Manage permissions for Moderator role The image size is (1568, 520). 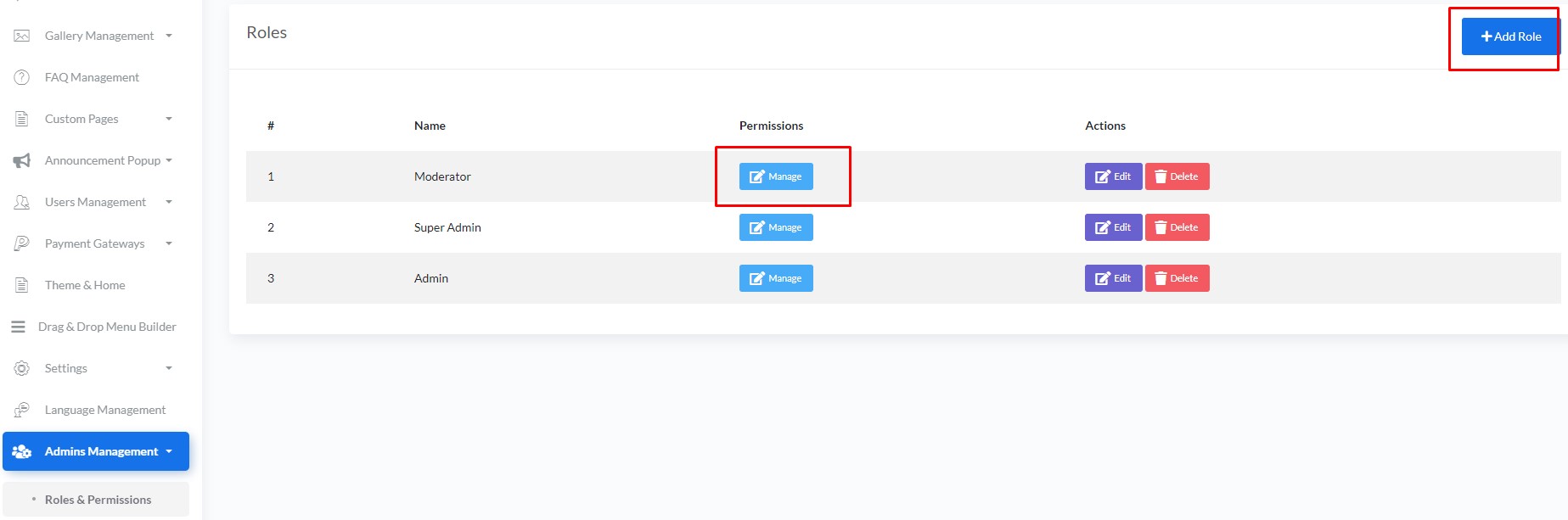tap(776, 176)
